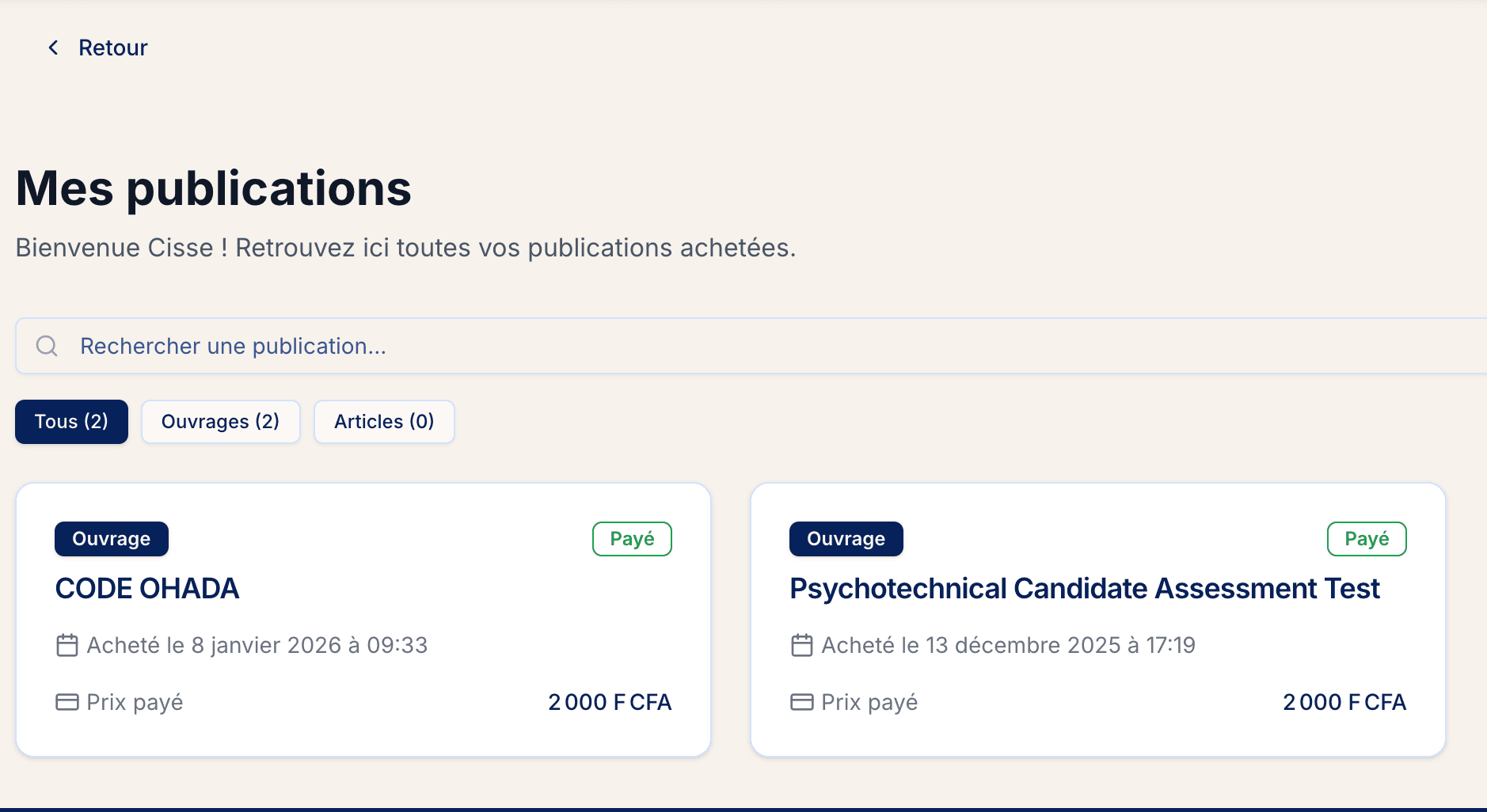Viewport: 1487px width, 812px height.
Task: Enable the Tous (2) filter
Action: pyautogui.click(x=71, y=422)
